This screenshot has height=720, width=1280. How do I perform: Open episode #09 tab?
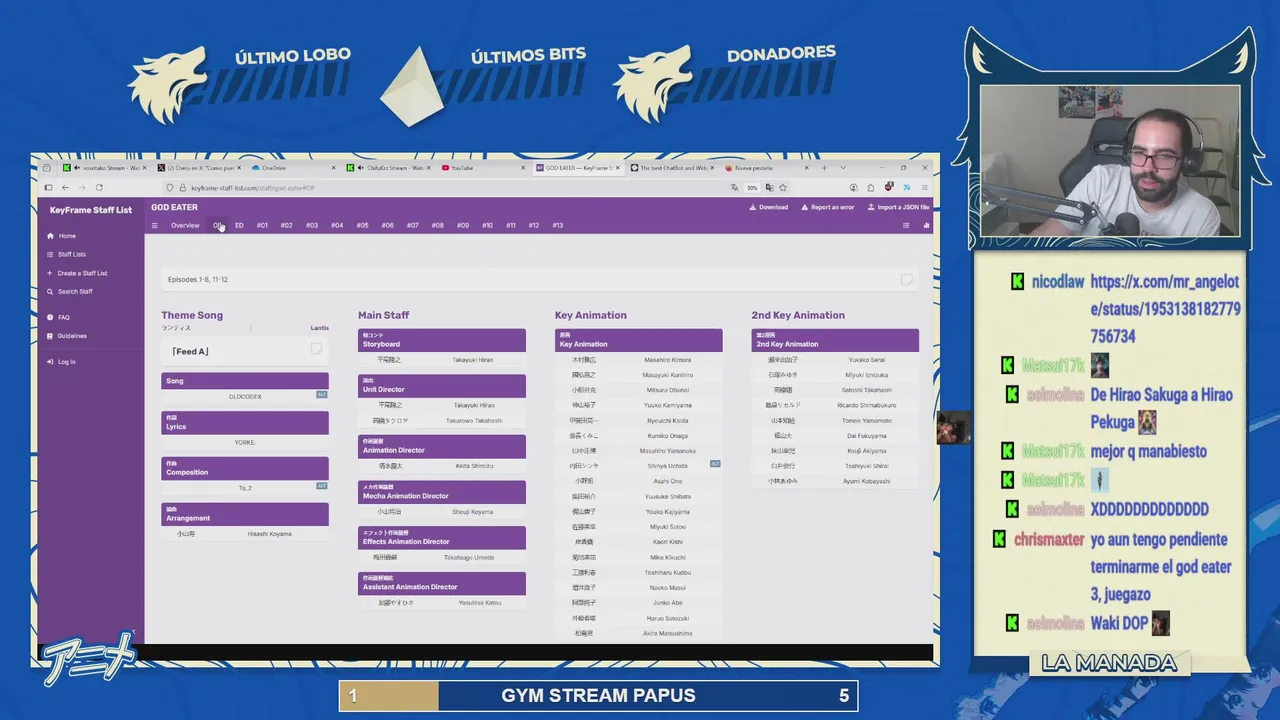tap(463, 225)
